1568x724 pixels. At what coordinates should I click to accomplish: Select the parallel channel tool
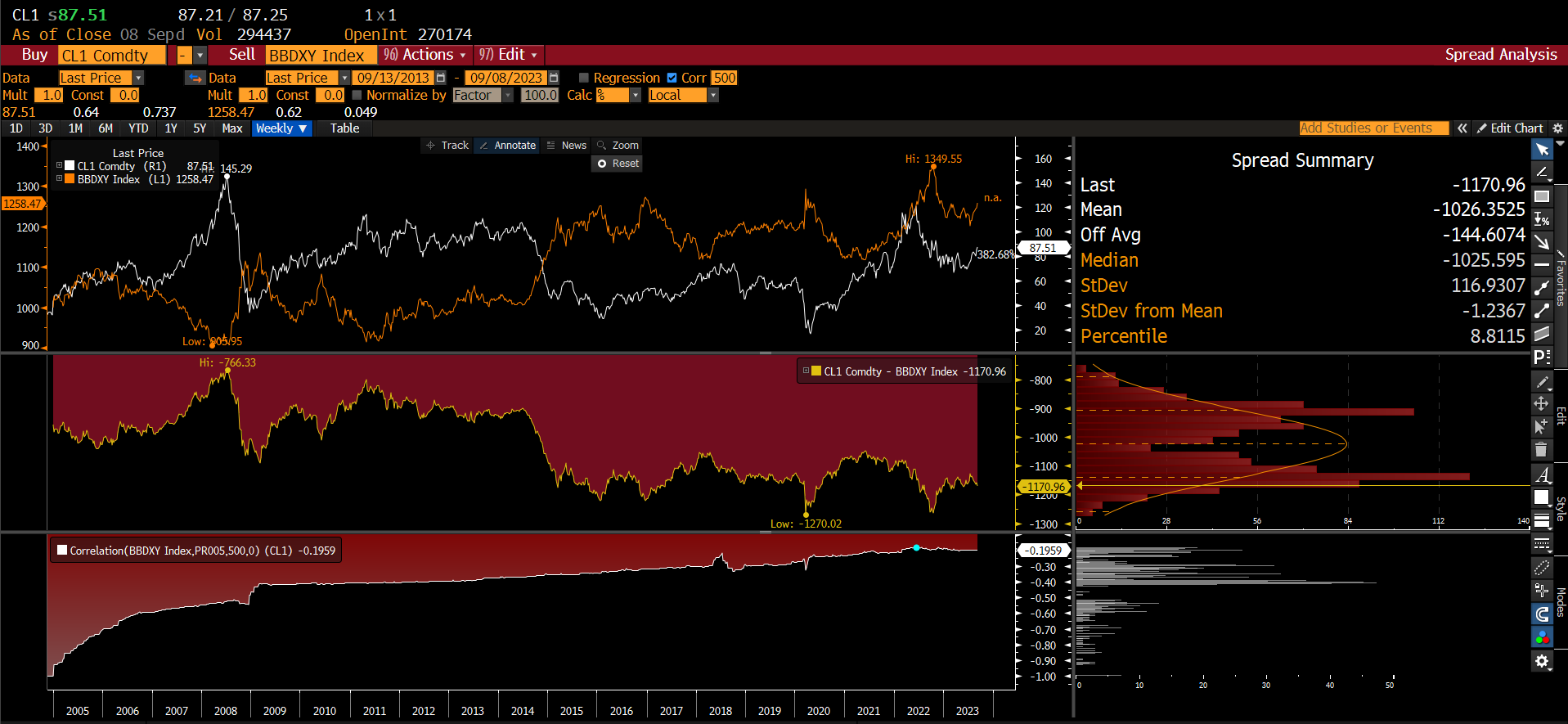tap(1542, 334)
